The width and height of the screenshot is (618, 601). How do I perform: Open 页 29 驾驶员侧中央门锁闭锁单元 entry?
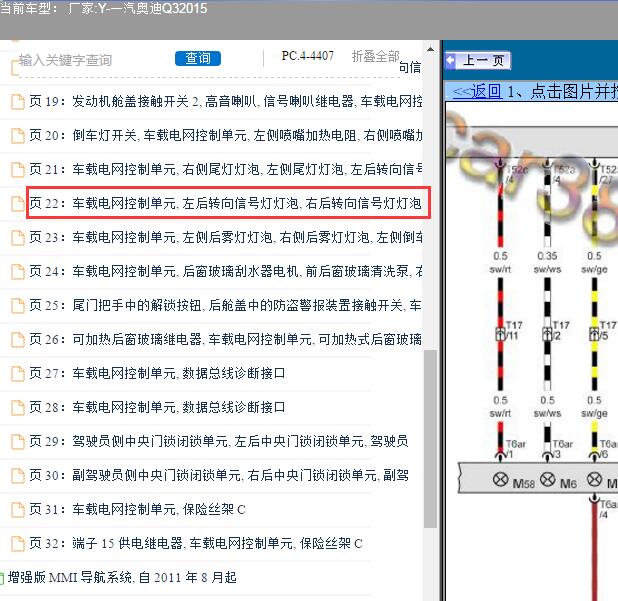pyautogui.click(x=219, y=441)
